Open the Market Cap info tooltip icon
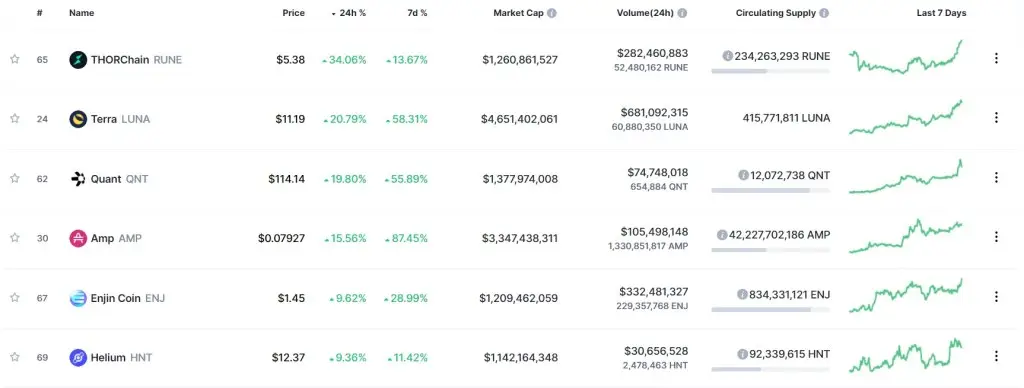Image resolution: width=1024 pixels, height=388 pixels. 552,13
